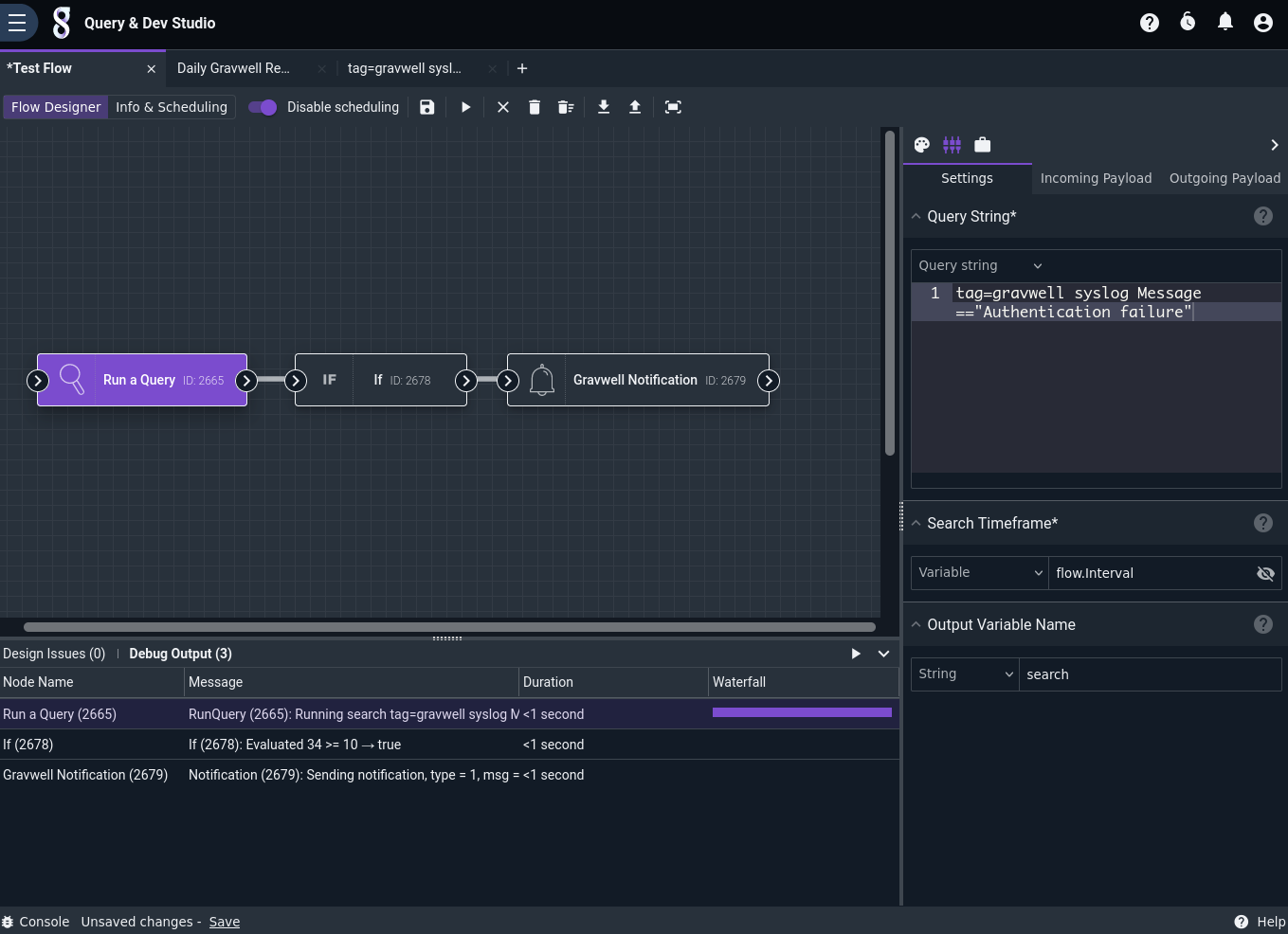The image size is (1288, 934).
Task: Open the Outgoing Payload tab
Action: tap(1225, 178)
